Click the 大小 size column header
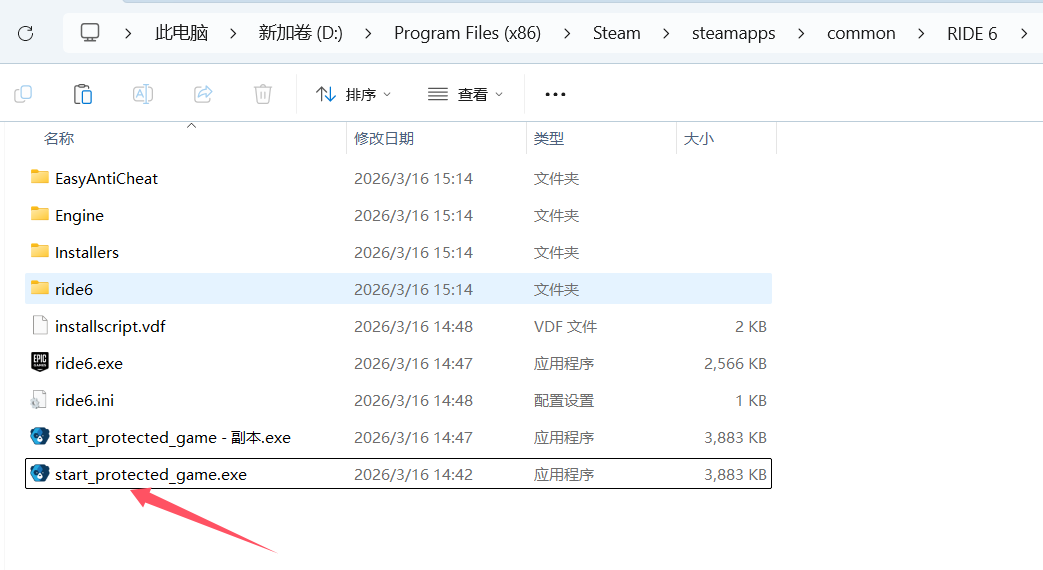The width and height of the screenshot is (1043, 570). coord(698,139)
